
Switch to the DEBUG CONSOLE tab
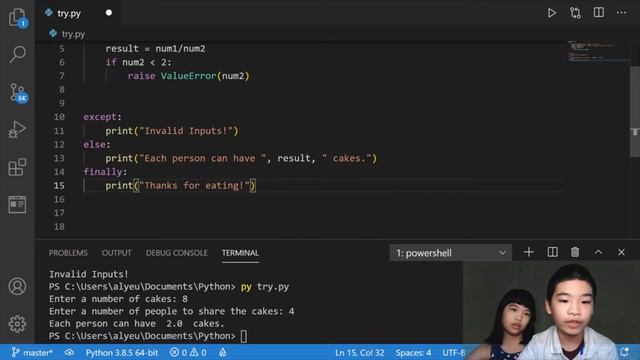pos(177,253)
